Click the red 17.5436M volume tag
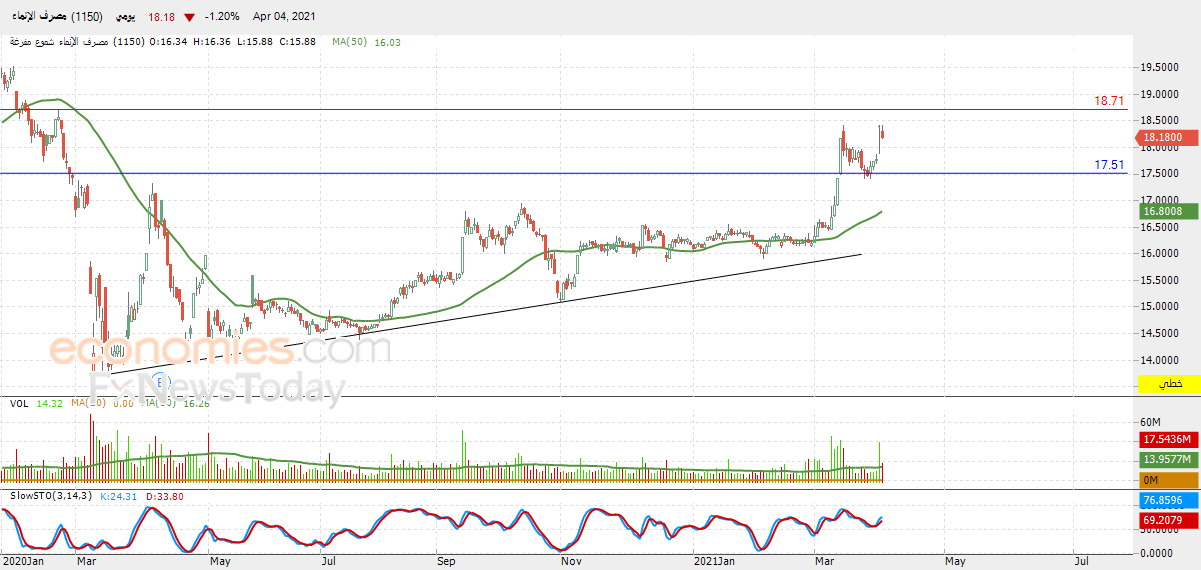Screen dimensions: 1201x570 (1165, 439)
